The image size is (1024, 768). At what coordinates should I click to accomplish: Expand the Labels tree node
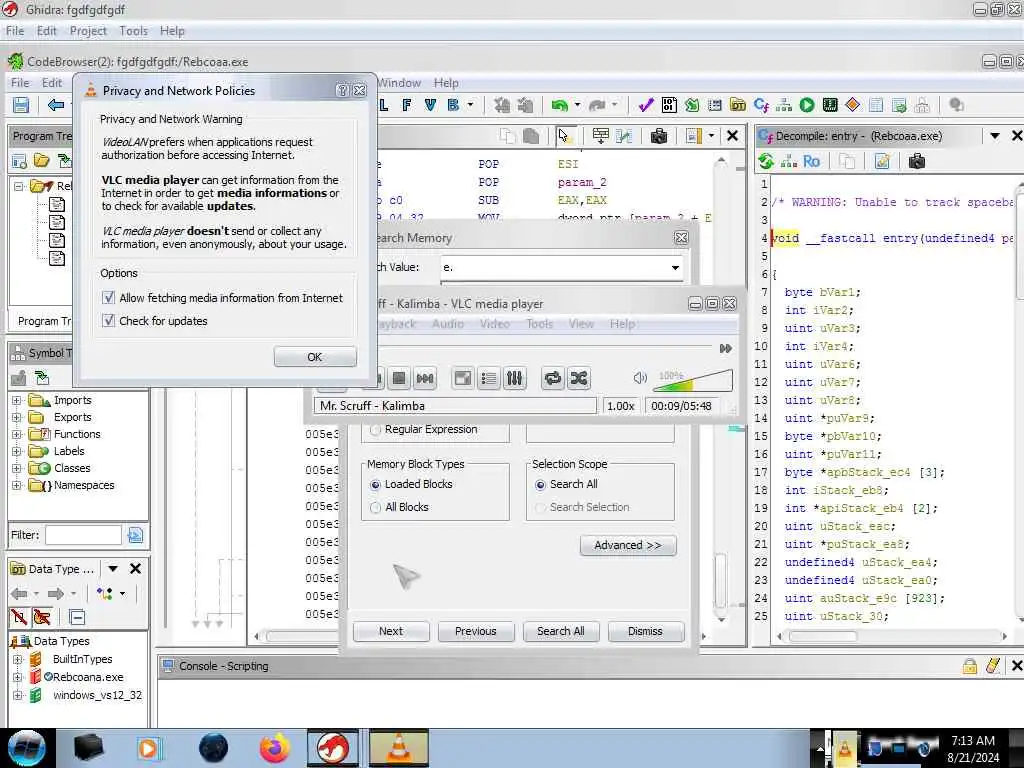[17, 451]
